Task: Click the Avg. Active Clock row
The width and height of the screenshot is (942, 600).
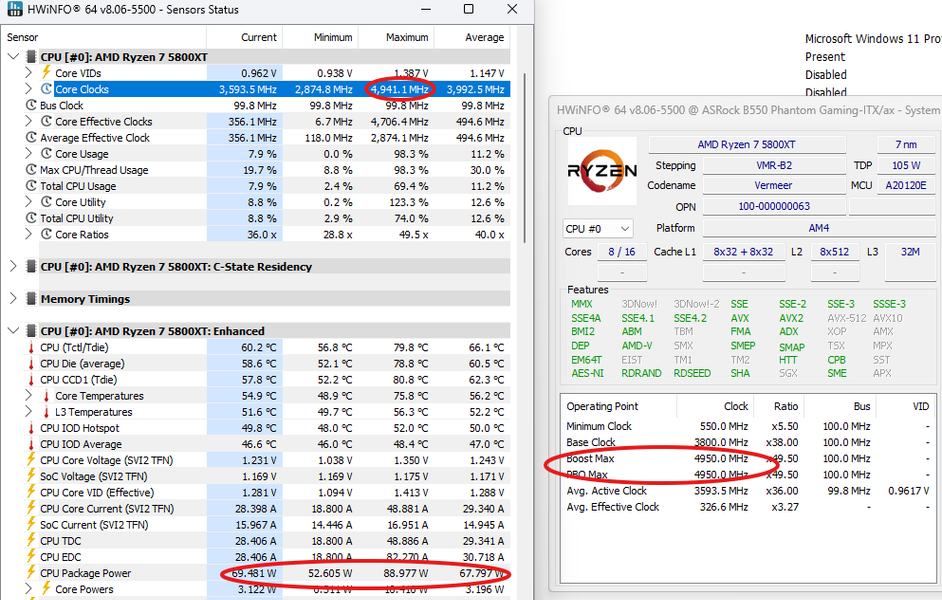Action: (747, 491)
